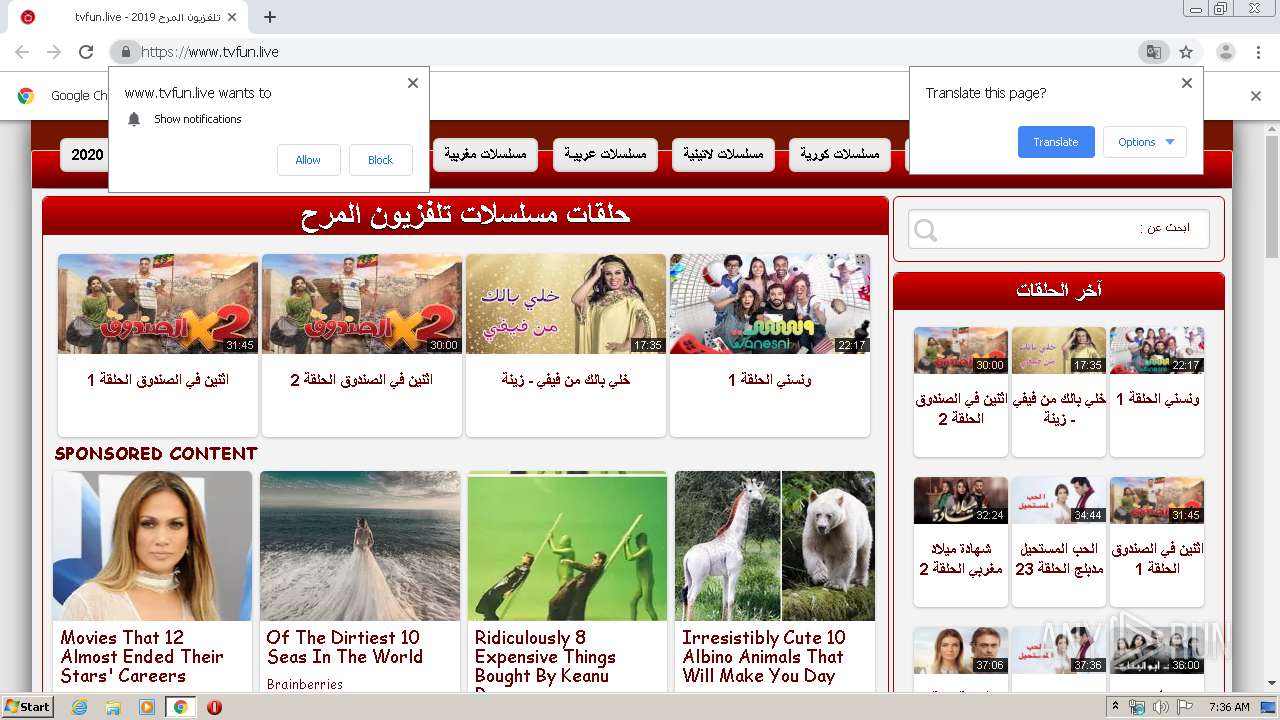
Task: Open link اثنين في الصندوق الحلقة 1 main list
Action: (x=158, y=380)
